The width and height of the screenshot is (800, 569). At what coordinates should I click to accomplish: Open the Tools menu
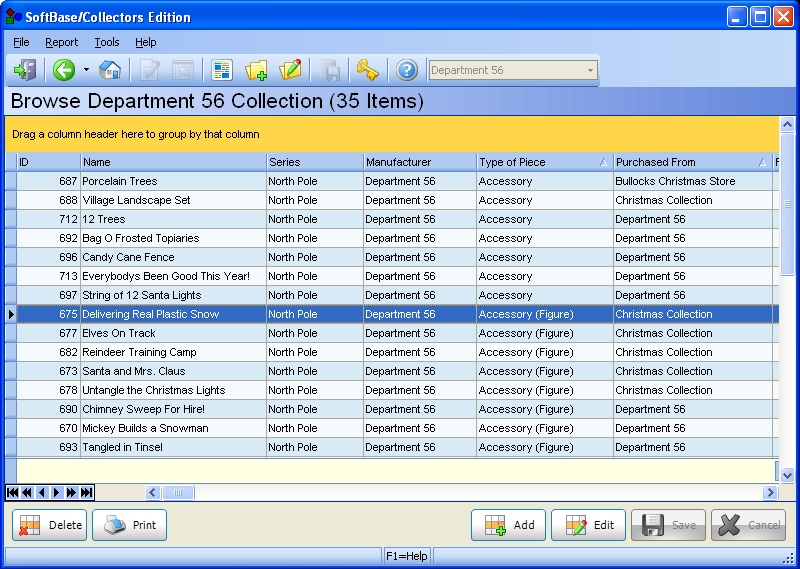point(107,42)
